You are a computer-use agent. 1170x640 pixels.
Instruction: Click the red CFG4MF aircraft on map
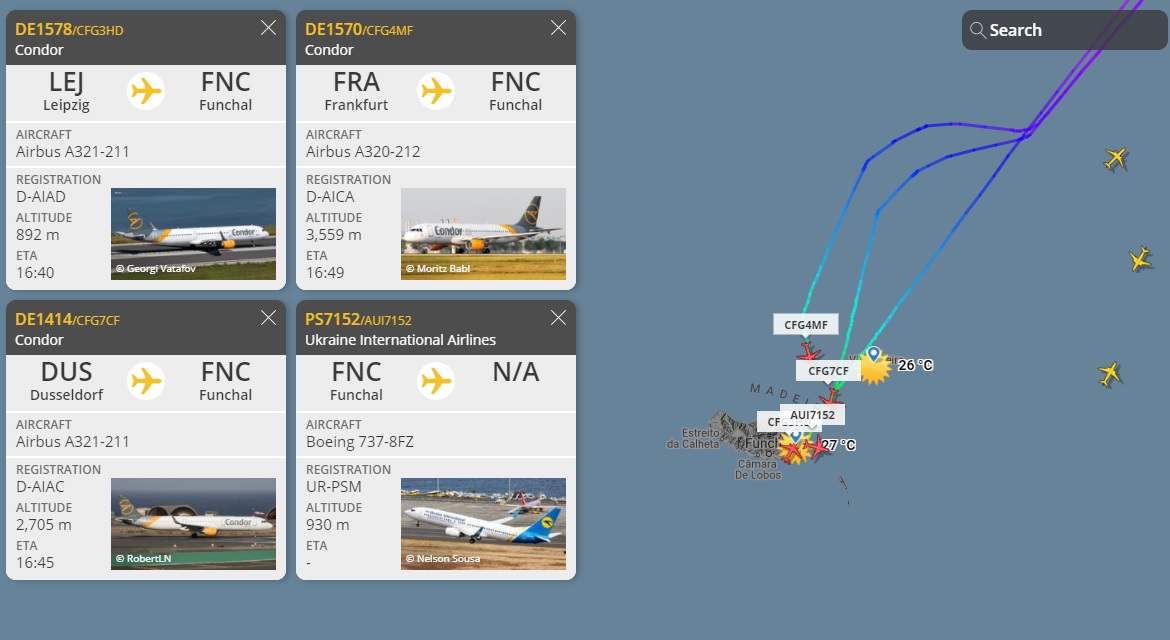(808, 353)
